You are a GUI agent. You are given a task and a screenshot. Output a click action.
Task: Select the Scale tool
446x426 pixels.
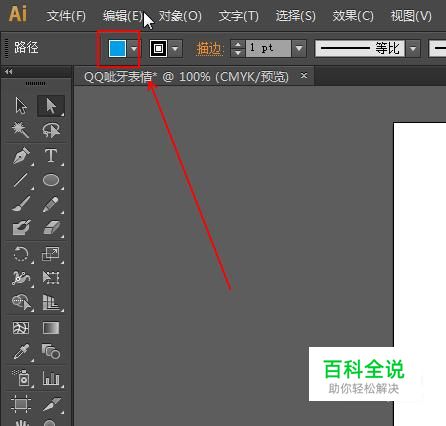click(x=51, y=254)
